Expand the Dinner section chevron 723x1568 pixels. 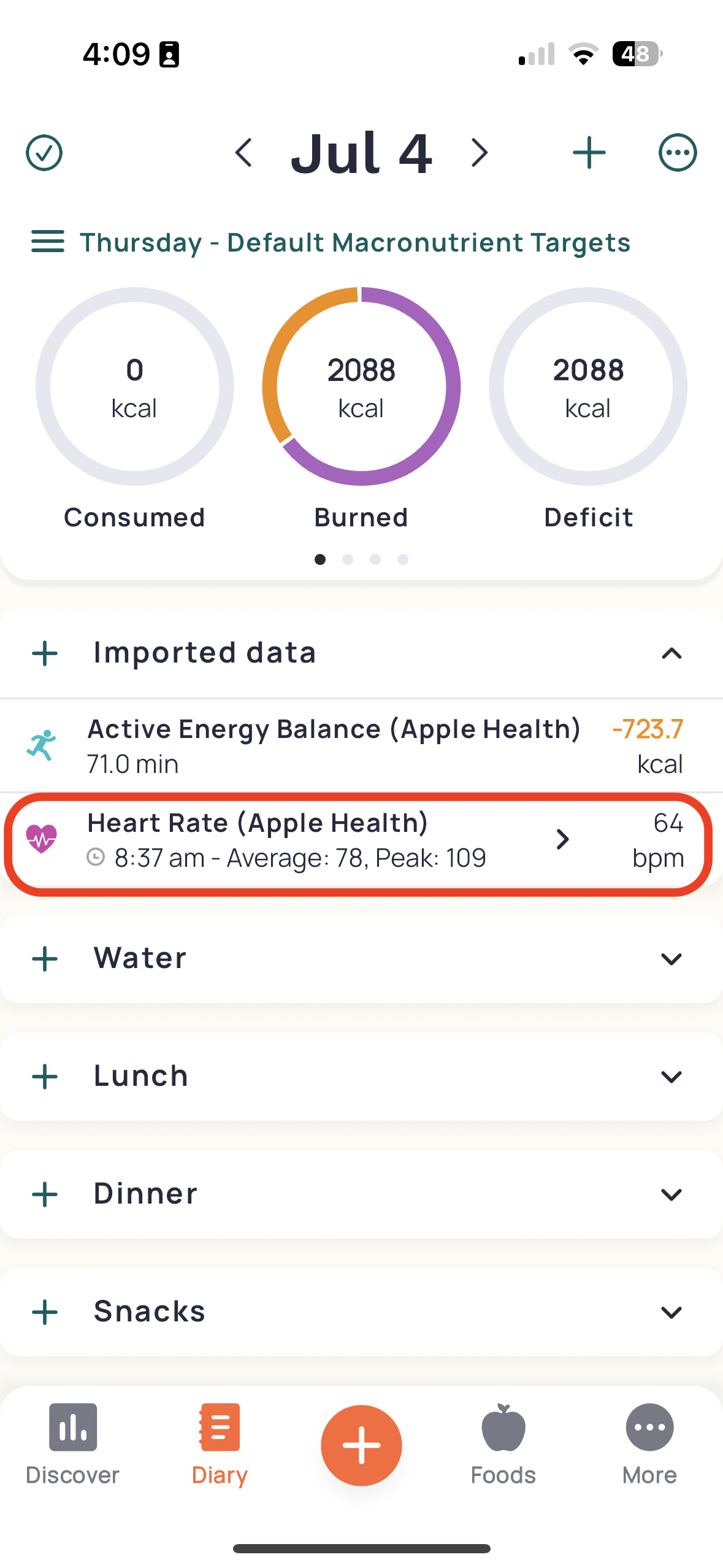pos(671,1194)
